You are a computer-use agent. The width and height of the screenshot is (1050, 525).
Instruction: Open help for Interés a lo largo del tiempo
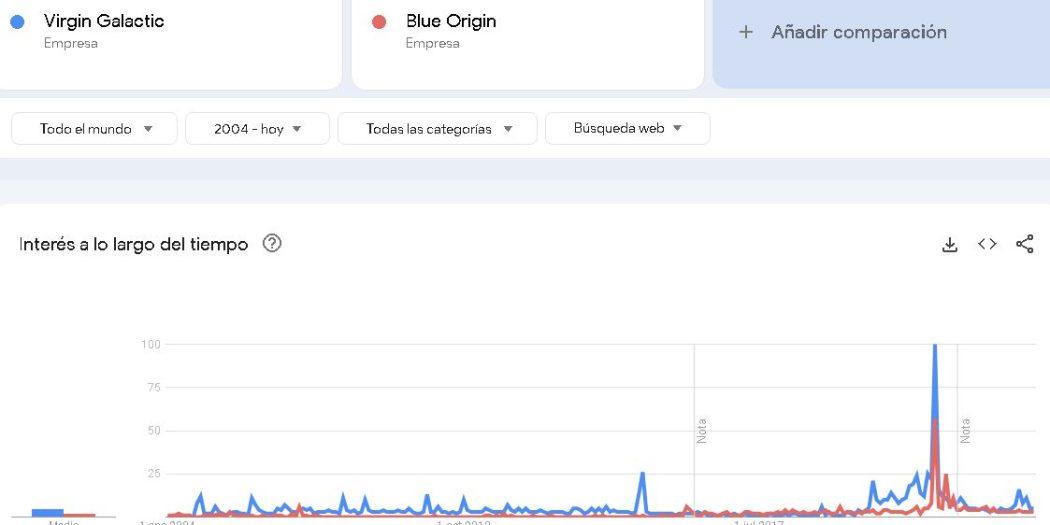[272, 243]
